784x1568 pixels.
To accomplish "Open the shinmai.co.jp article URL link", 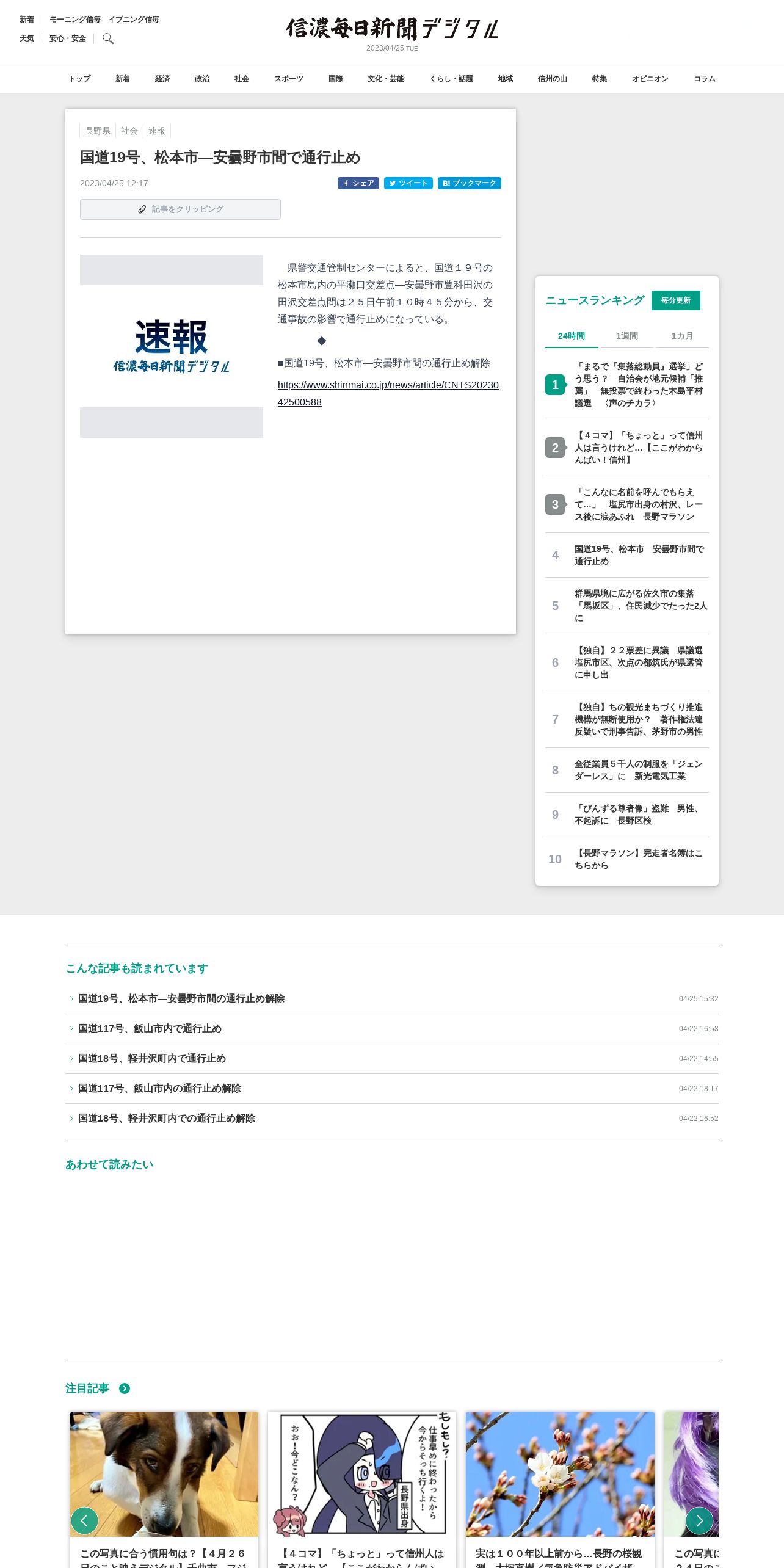I will coord(388,394).
